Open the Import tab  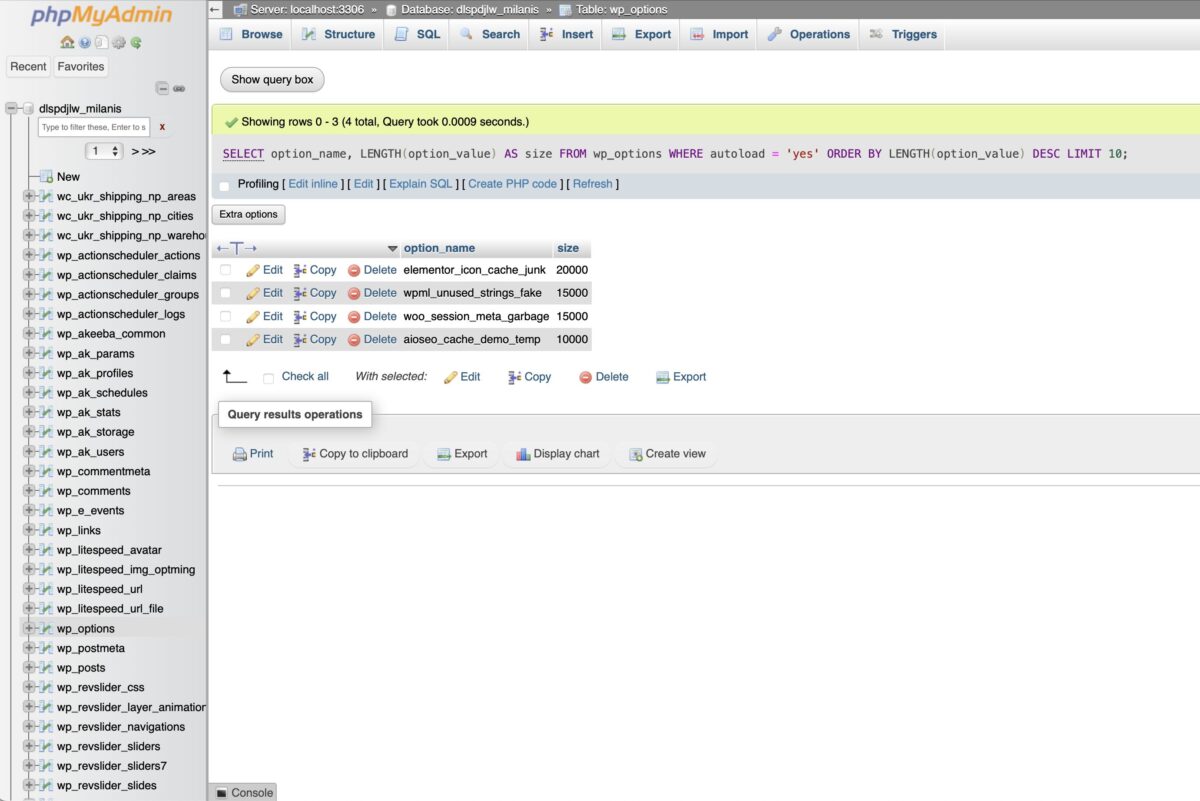(x=719, y=34)
